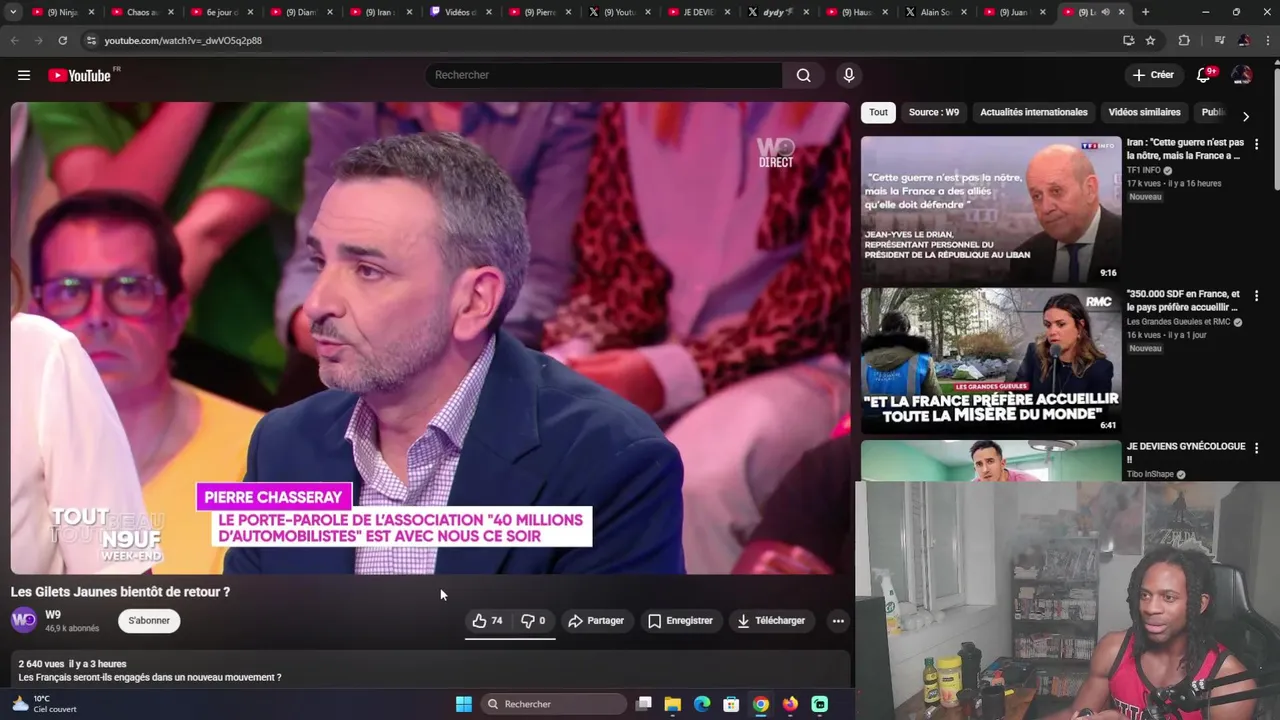Subscribe to W9 with S'abonner
The image size is (1280, 720).
point(149,621)
